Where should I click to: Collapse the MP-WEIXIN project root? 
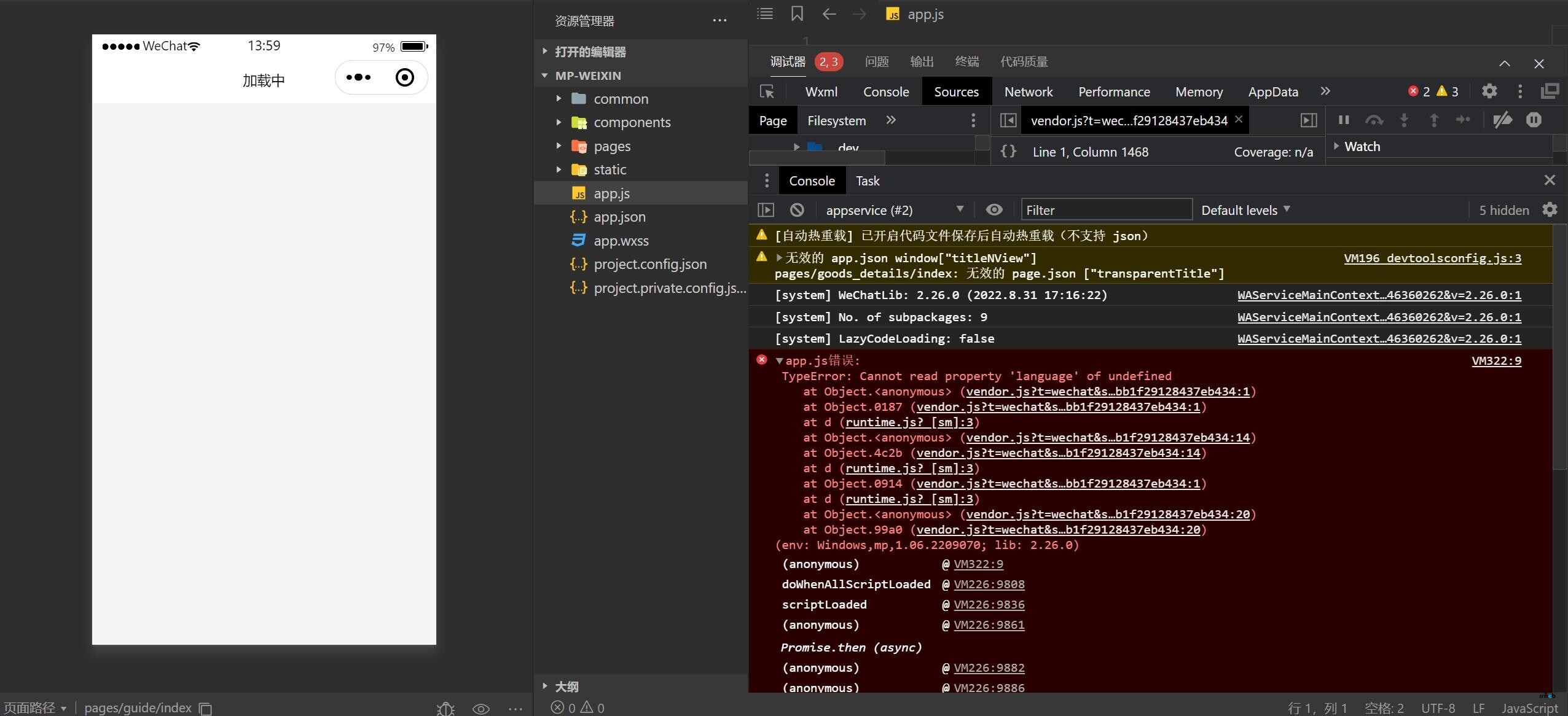(x=545, y=76)
